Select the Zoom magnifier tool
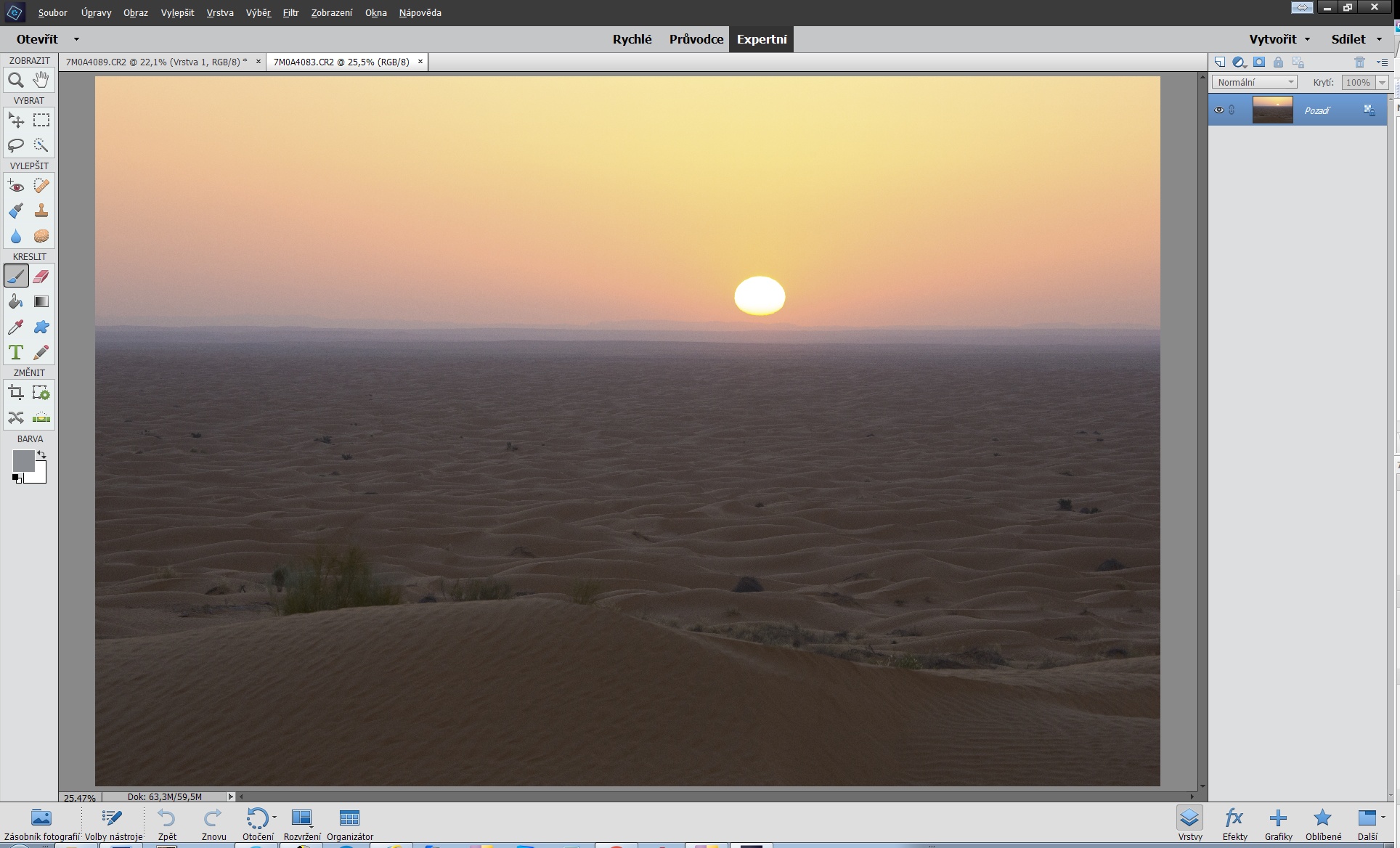The image size is (1400, 848). click(x=16, y=81)
